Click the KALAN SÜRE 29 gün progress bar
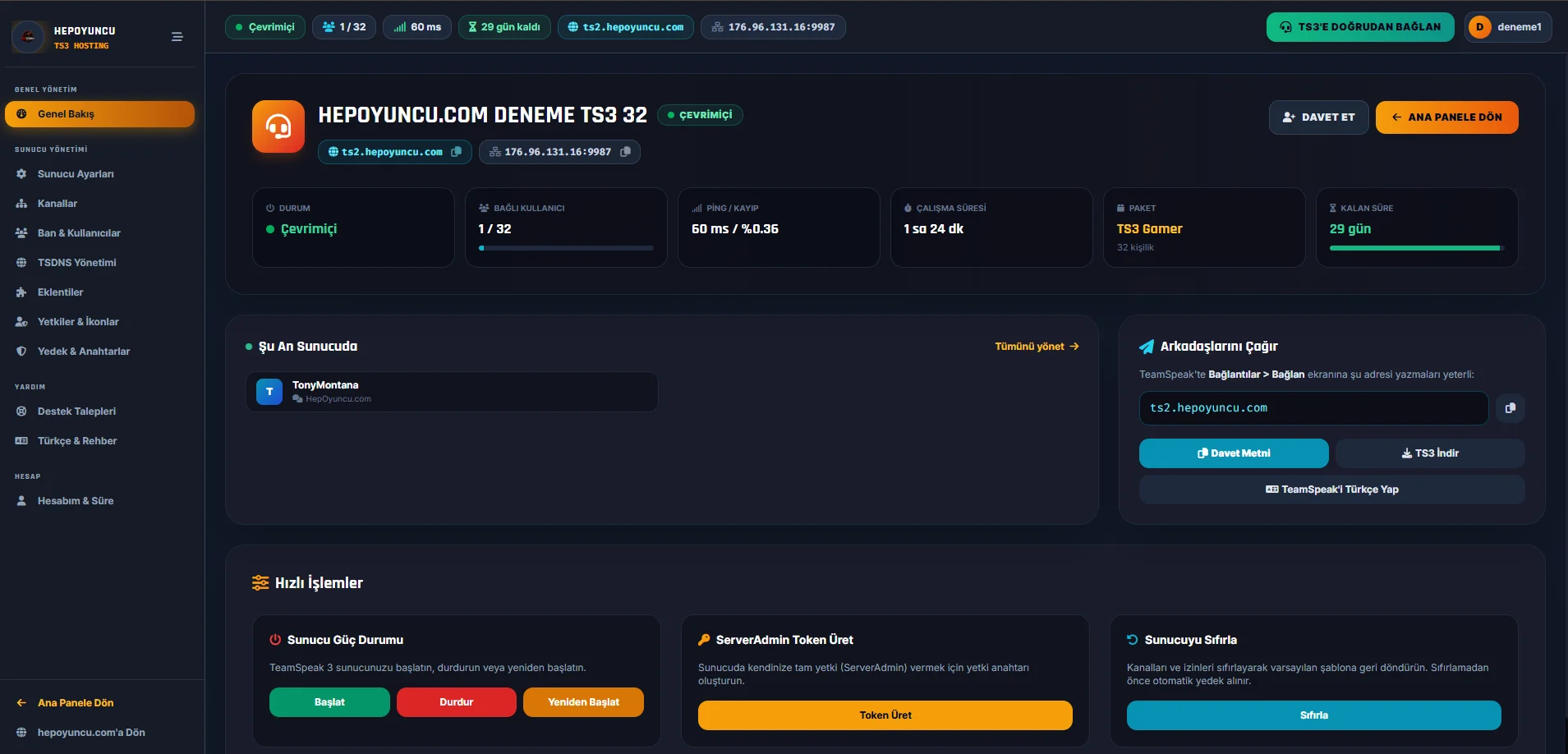This screenshot has width=1568, height=754. point(1417,248)
